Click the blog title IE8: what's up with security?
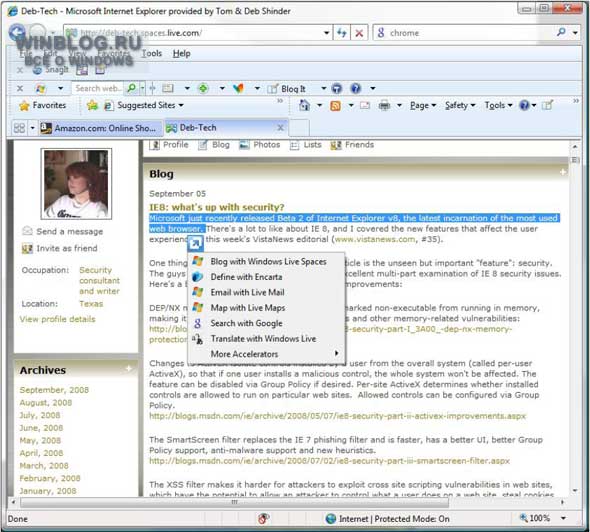590x532 pixels. tap(217, 207)
